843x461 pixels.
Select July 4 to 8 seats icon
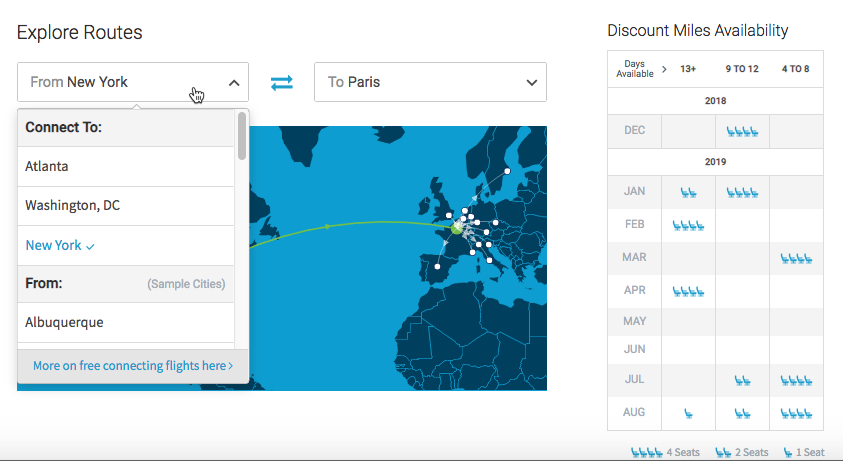pos(796,380)
